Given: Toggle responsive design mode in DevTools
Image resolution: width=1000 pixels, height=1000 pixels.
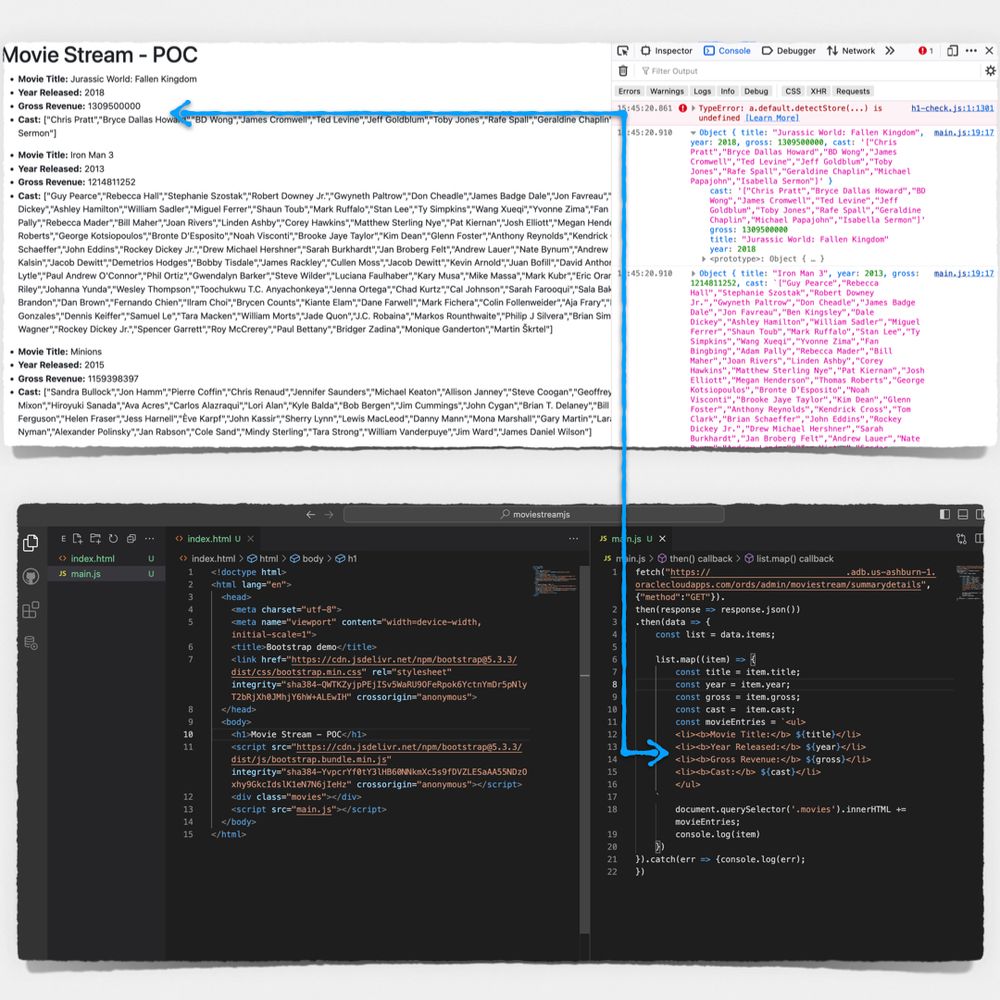Looking at the screenshot, I should (952, 51).
